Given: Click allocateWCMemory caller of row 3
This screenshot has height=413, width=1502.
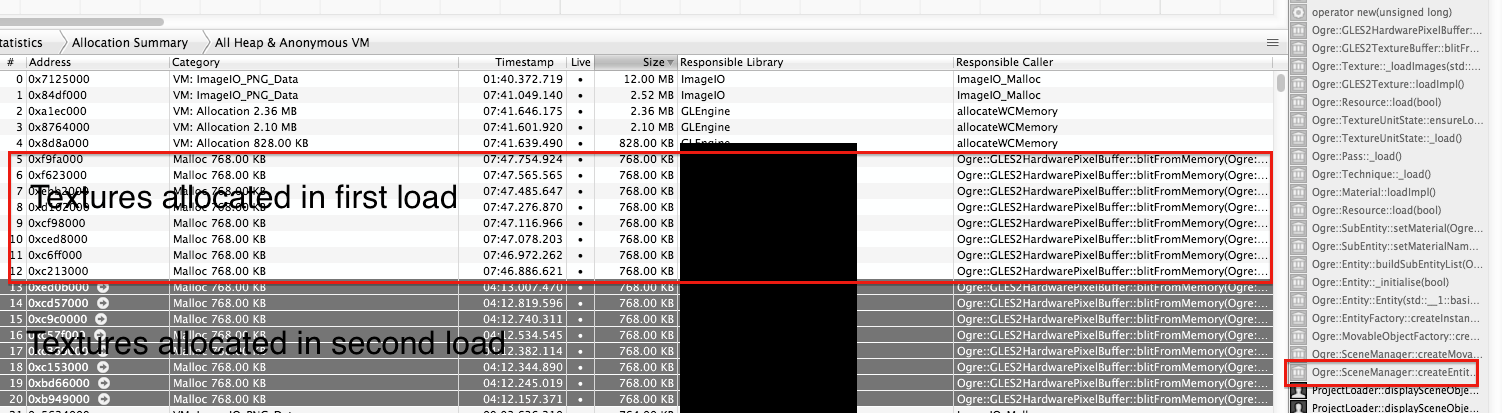Looking at the screenshot, I should point(1007,127).
